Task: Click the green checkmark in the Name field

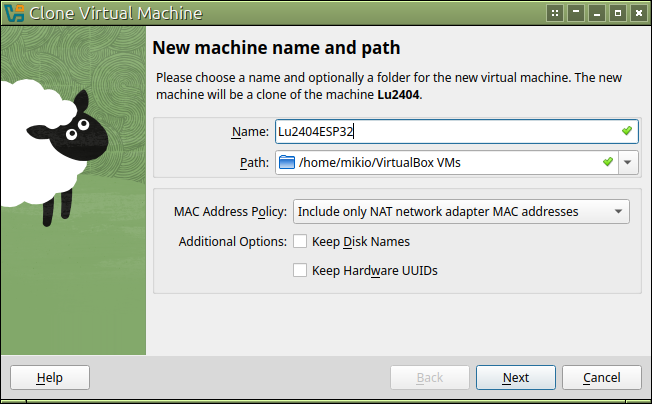Action: pos(626,131)
